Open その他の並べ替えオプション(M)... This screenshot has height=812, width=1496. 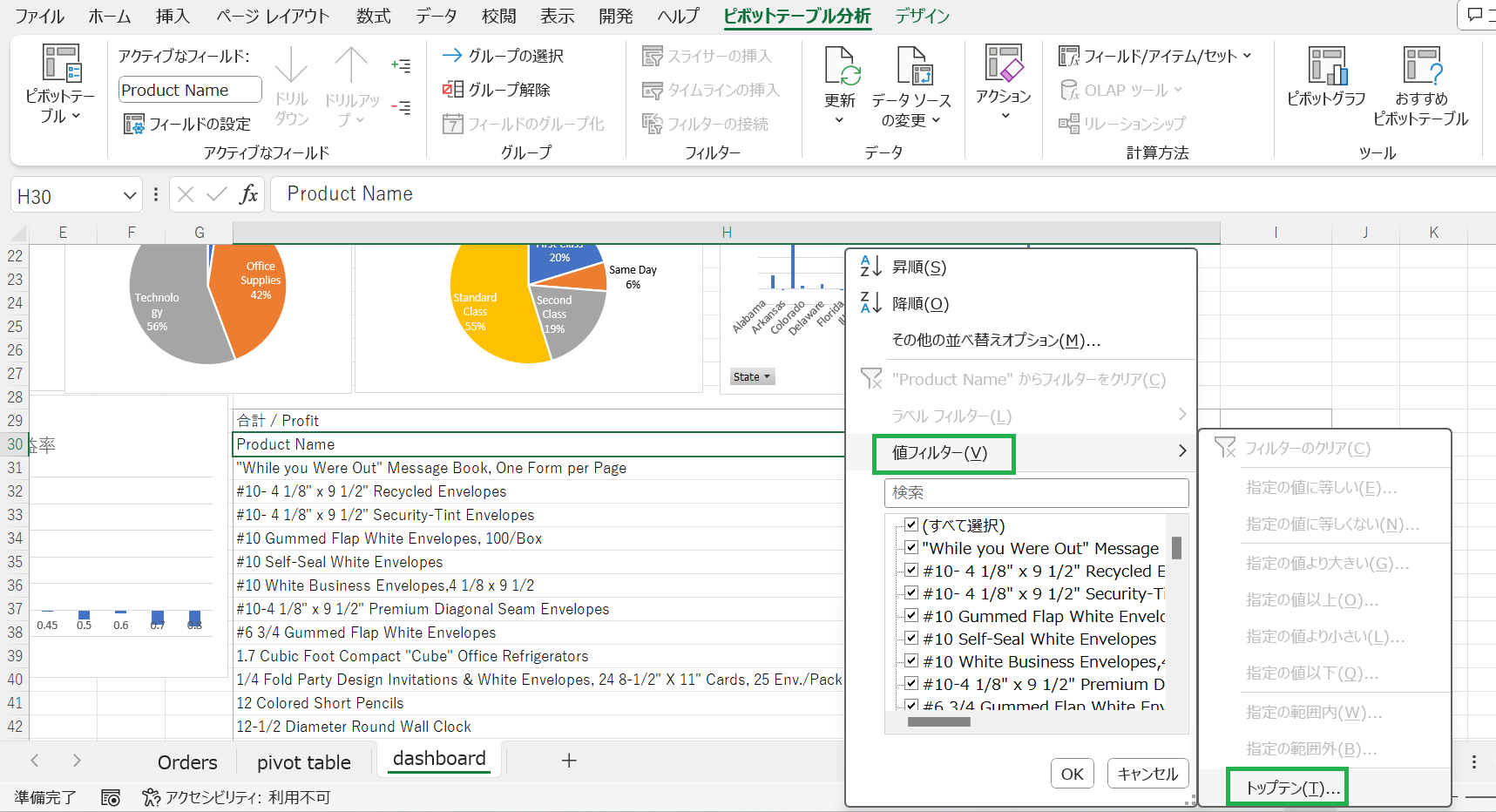997,341
